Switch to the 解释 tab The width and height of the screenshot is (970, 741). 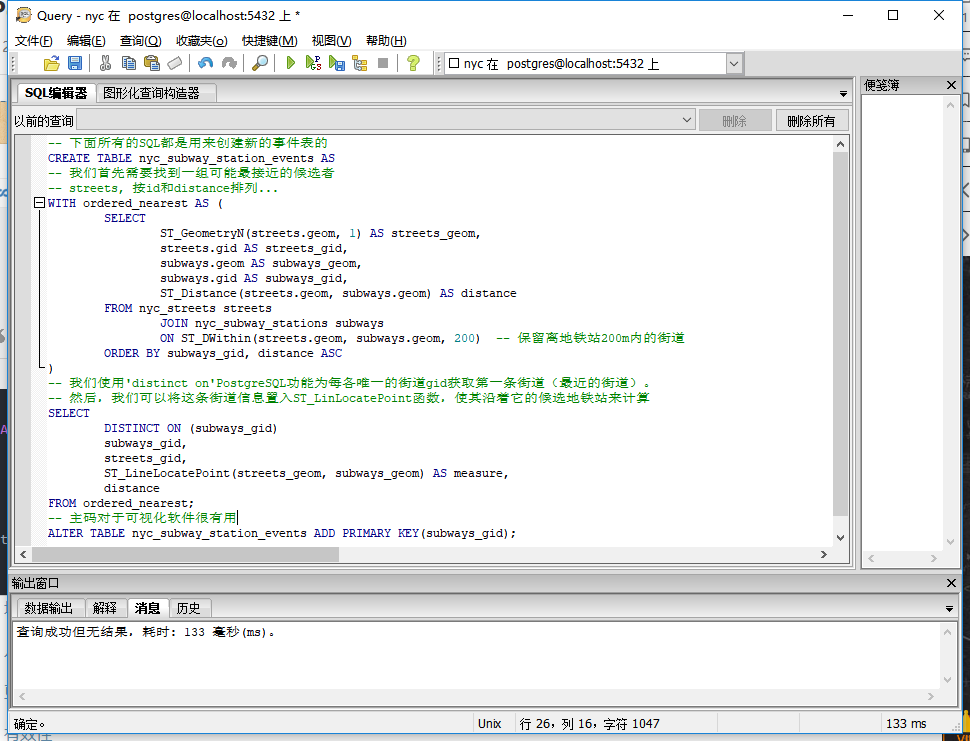105,608
